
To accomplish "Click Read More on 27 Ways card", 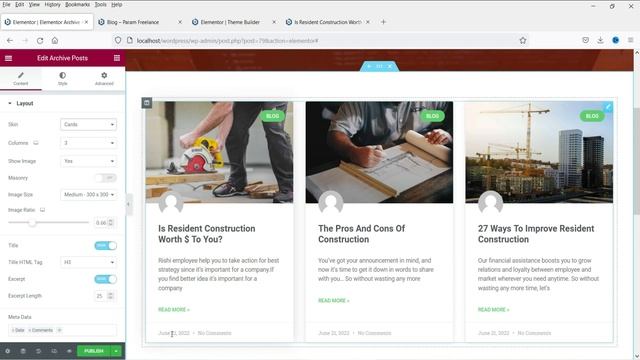I will 493,310.
